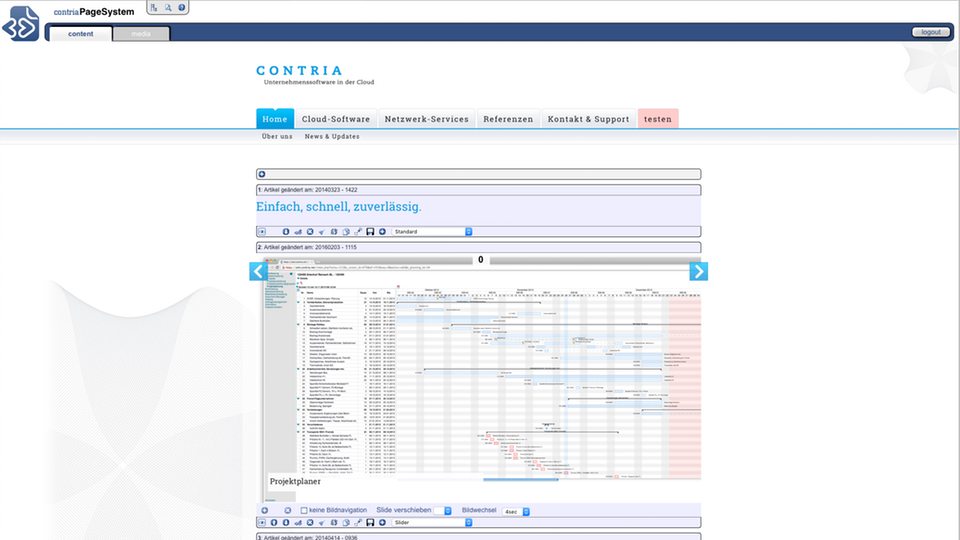Open the Home menu item

(275, 119)
